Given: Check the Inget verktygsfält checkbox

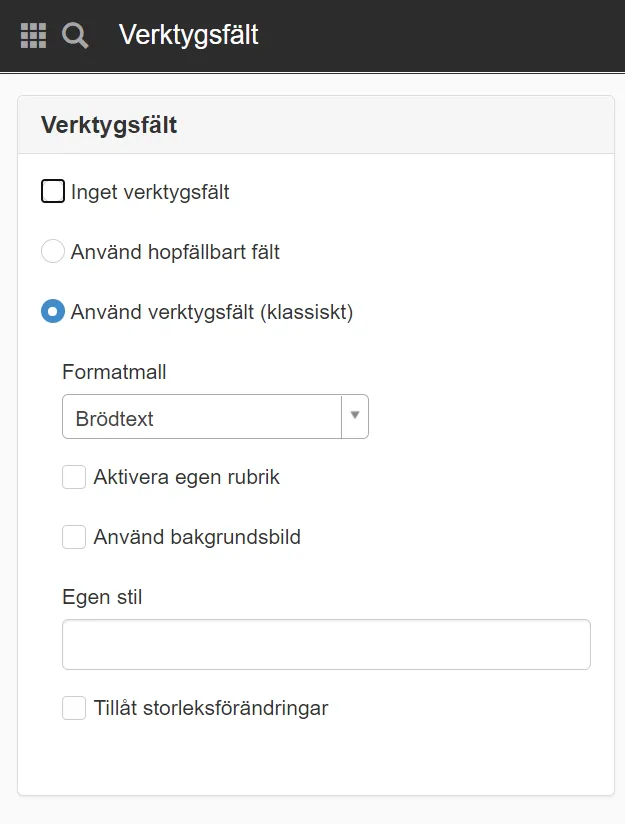Looking at the screenshot, I should coord(52,190).
